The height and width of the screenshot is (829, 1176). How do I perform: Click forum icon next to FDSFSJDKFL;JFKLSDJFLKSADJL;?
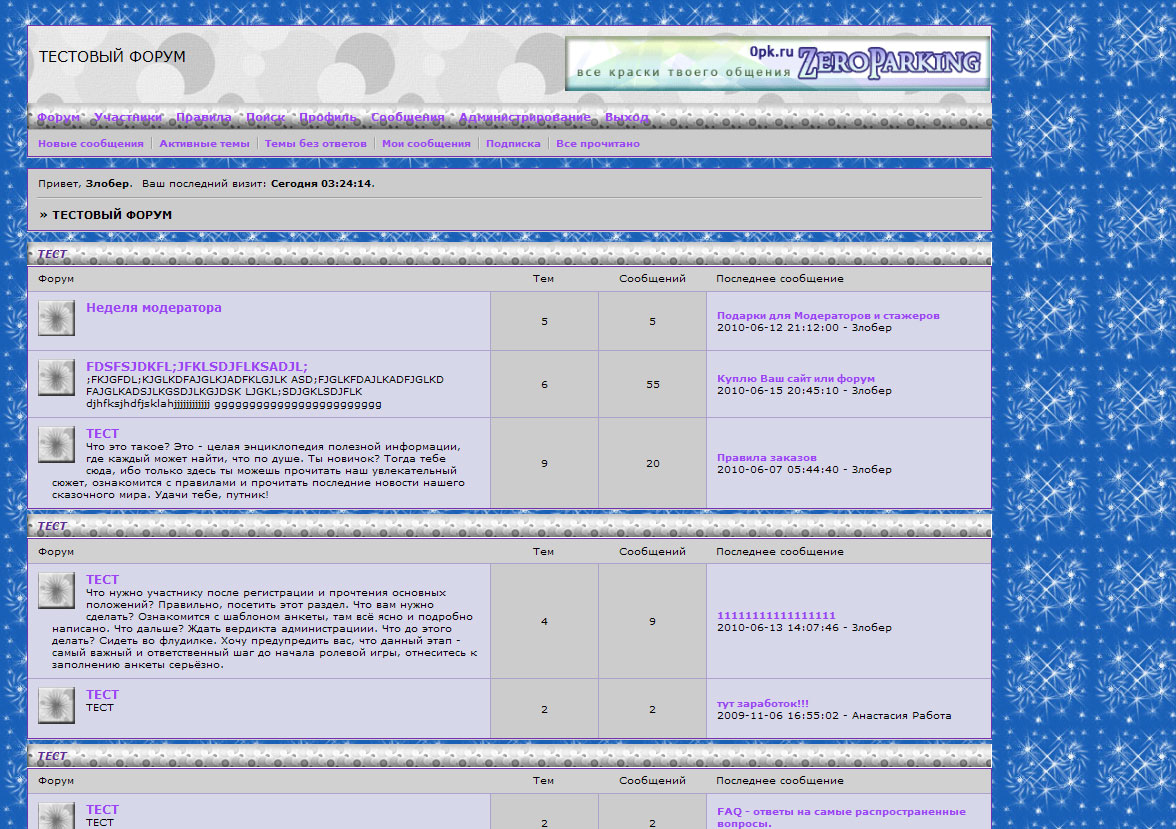pos(56,377)
